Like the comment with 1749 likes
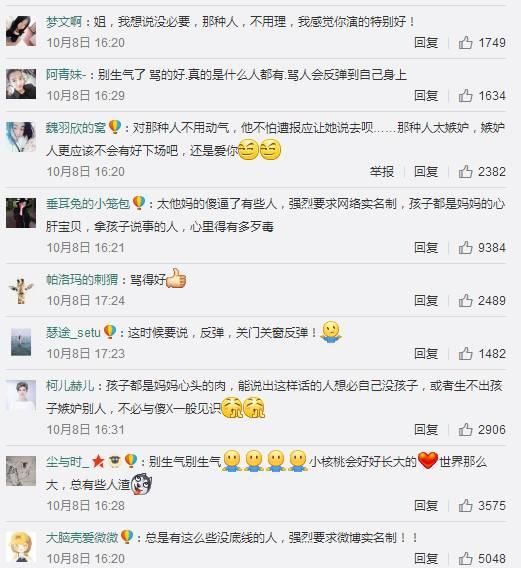The height and width of the screenshot is (568, 521). tap(465, 43)
